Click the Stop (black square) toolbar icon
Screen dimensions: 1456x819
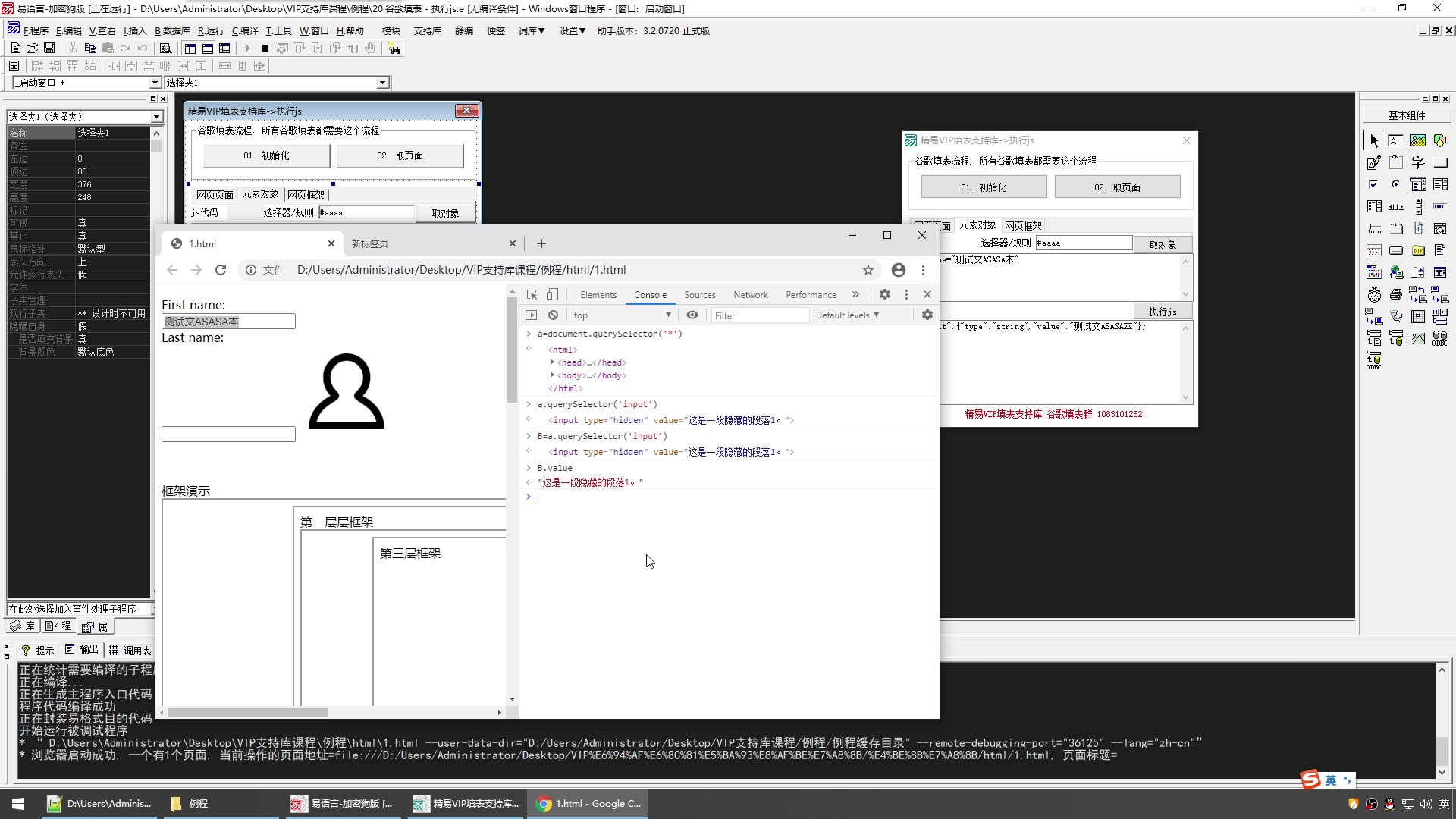tap(265, 49)
